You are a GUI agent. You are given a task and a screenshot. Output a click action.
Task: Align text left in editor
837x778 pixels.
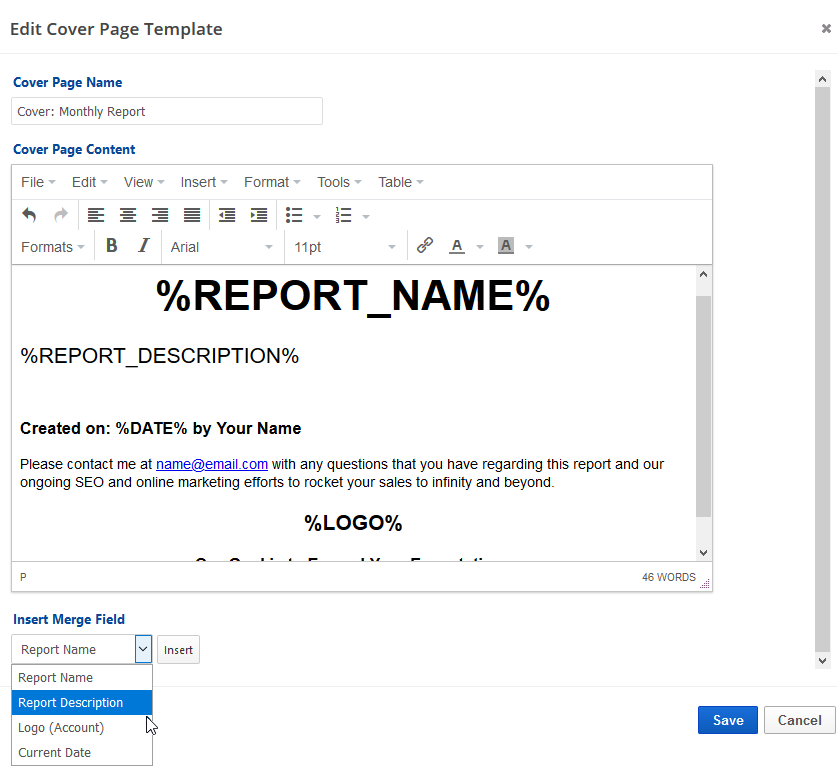click(96, 215)
